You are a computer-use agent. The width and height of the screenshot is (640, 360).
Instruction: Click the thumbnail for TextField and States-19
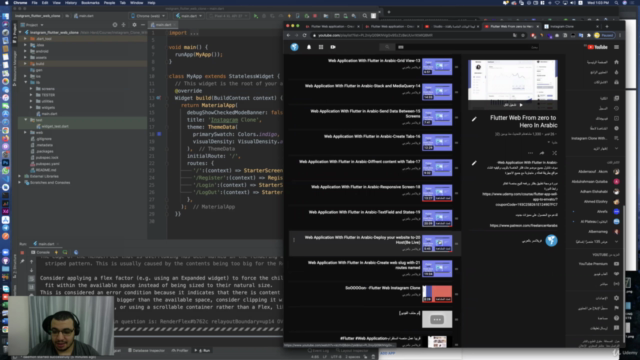point(437,218)
